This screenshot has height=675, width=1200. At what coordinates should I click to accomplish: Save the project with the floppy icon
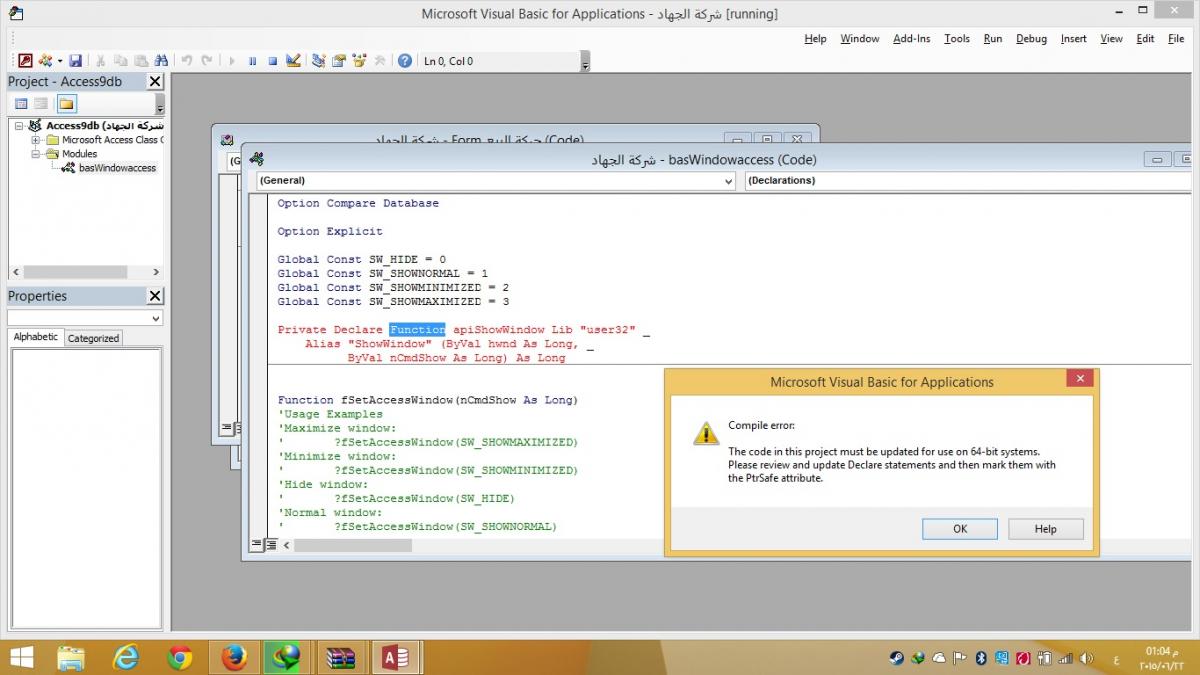tap(76, 61)
